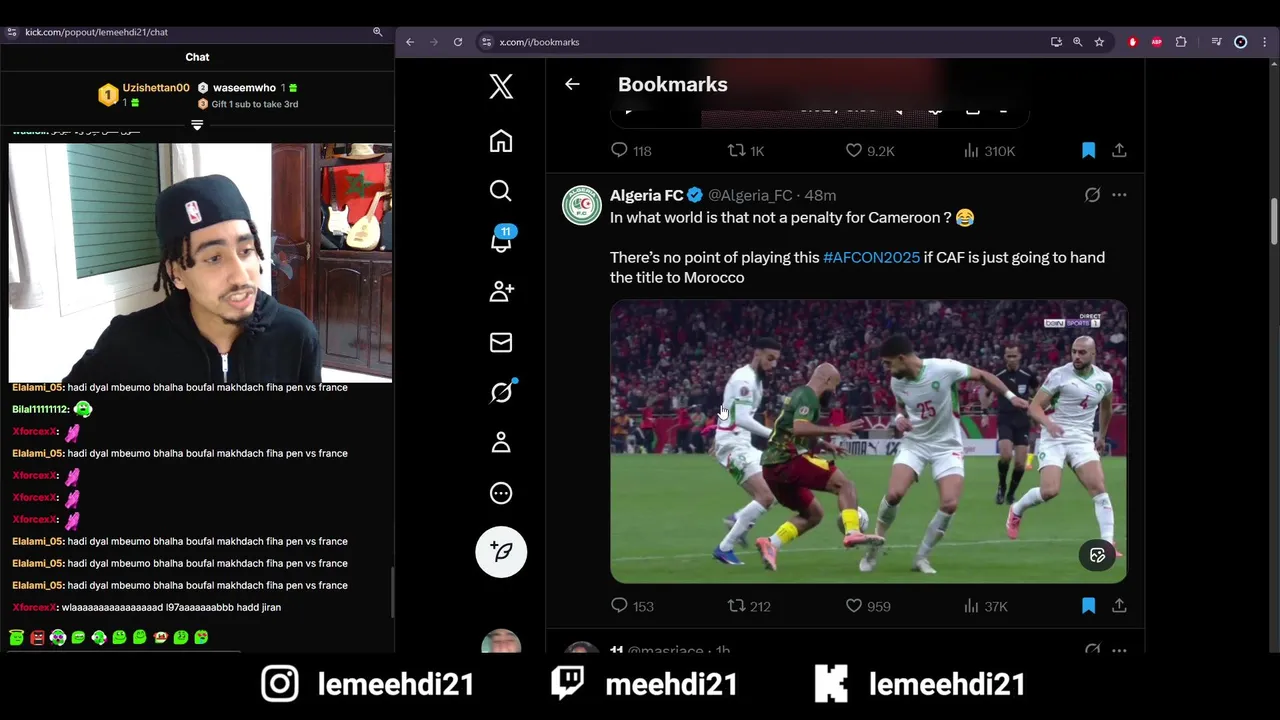Screen dimensions: 1280x720
Task: Click the Kick chat scrollbar
Action: tap(392, 590)
